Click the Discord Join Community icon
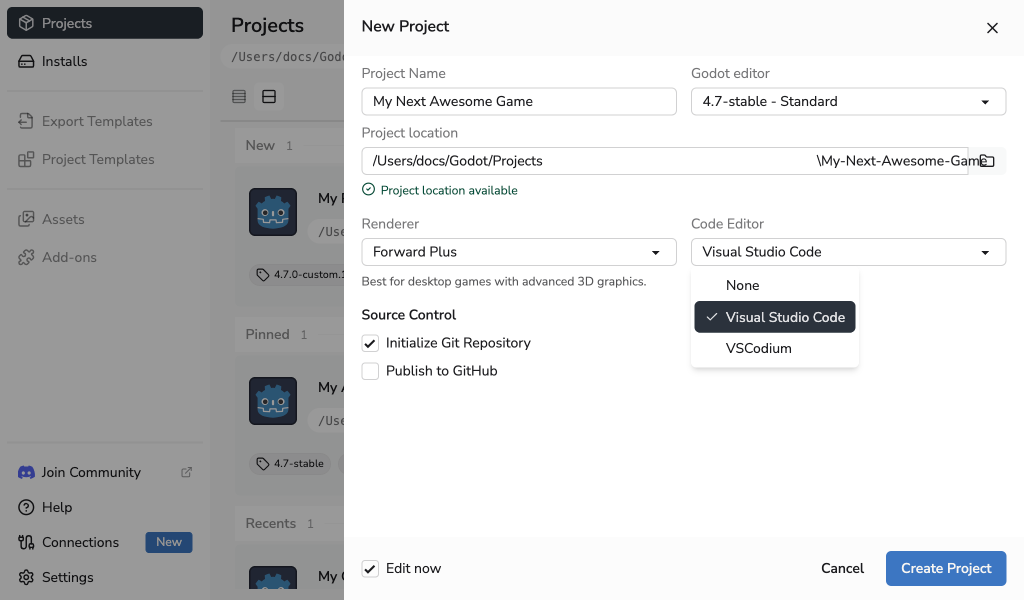Image resolution: width=1024 pixels, height=600 pixels. click(26, 472)
